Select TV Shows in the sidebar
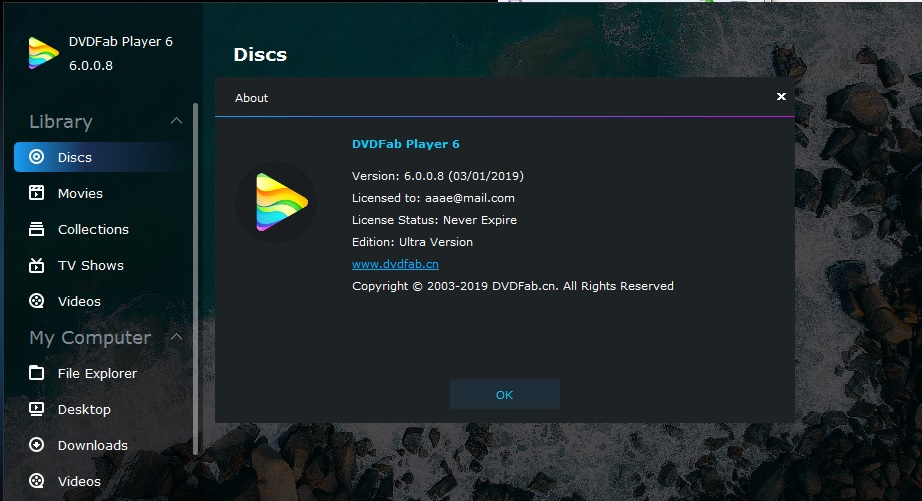 (91, 265)
